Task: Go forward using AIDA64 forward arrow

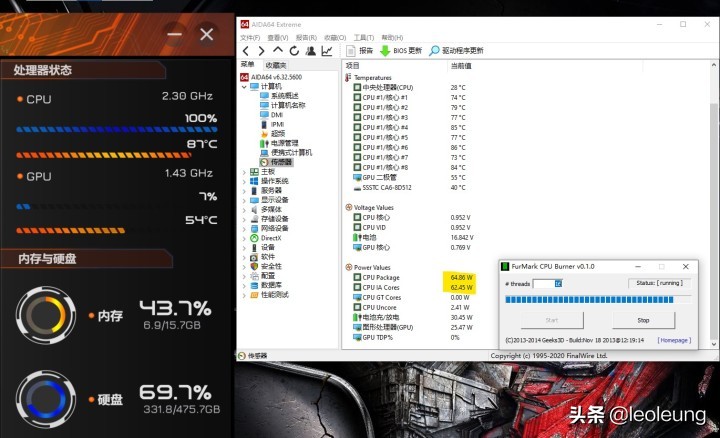Action: click(261, 51)
